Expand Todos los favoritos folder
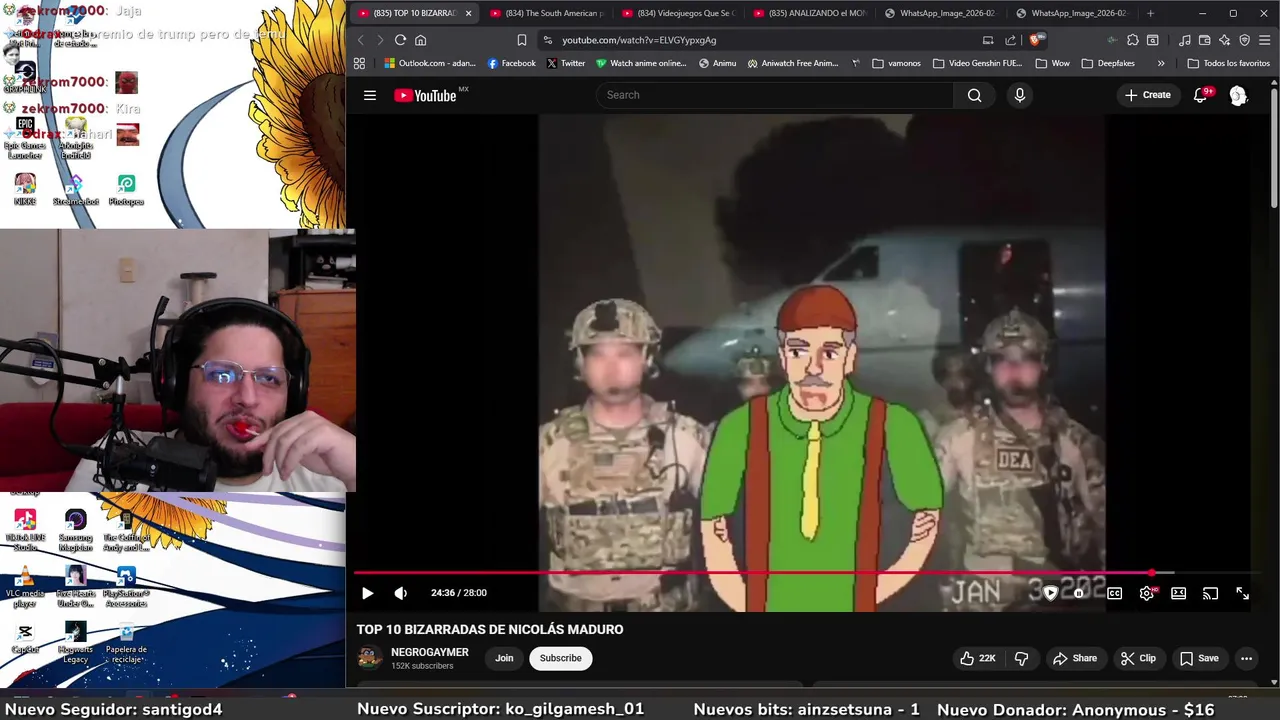 point(1228,63)
